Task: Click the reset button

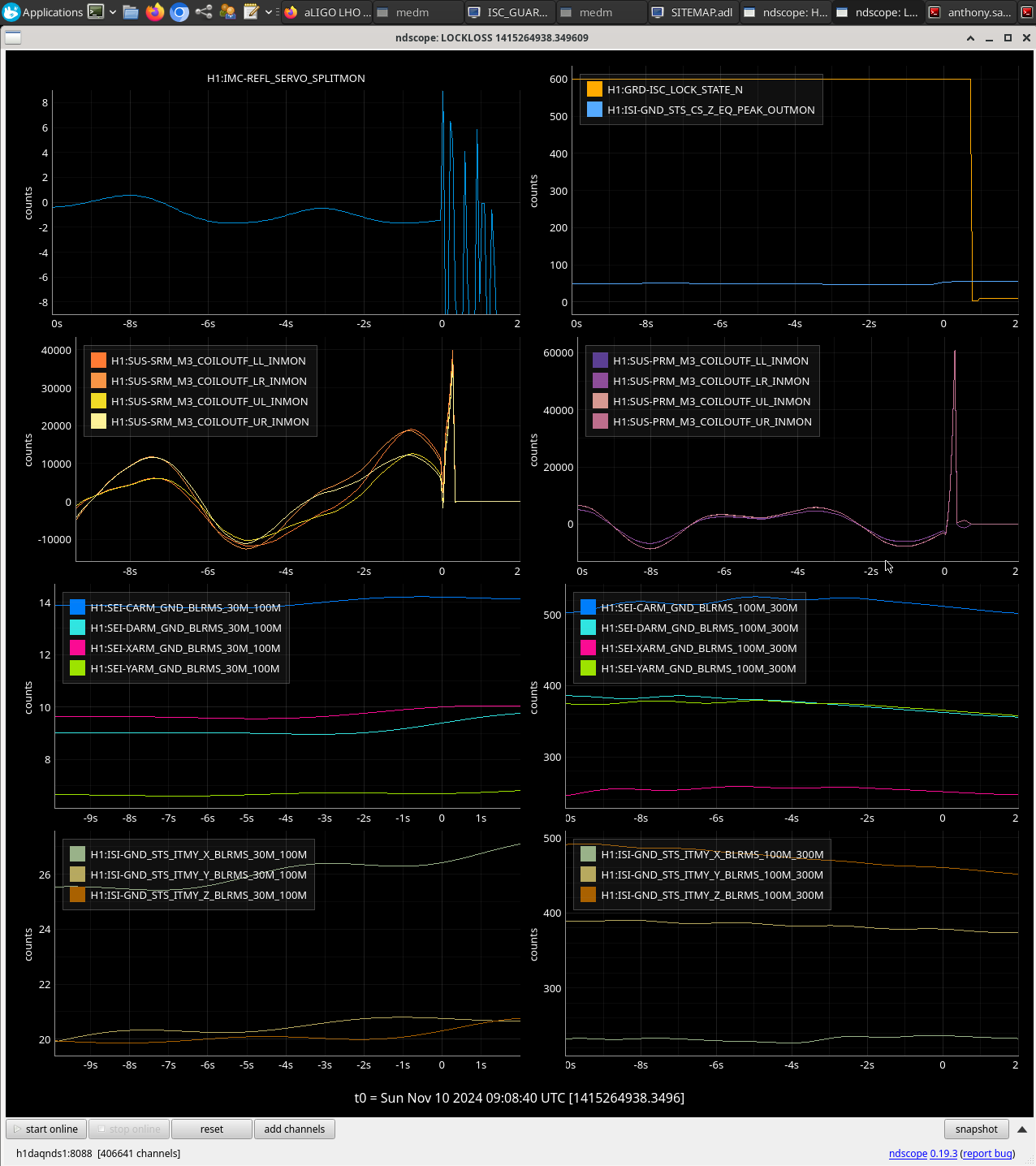Action: (x=212, y=1129)
